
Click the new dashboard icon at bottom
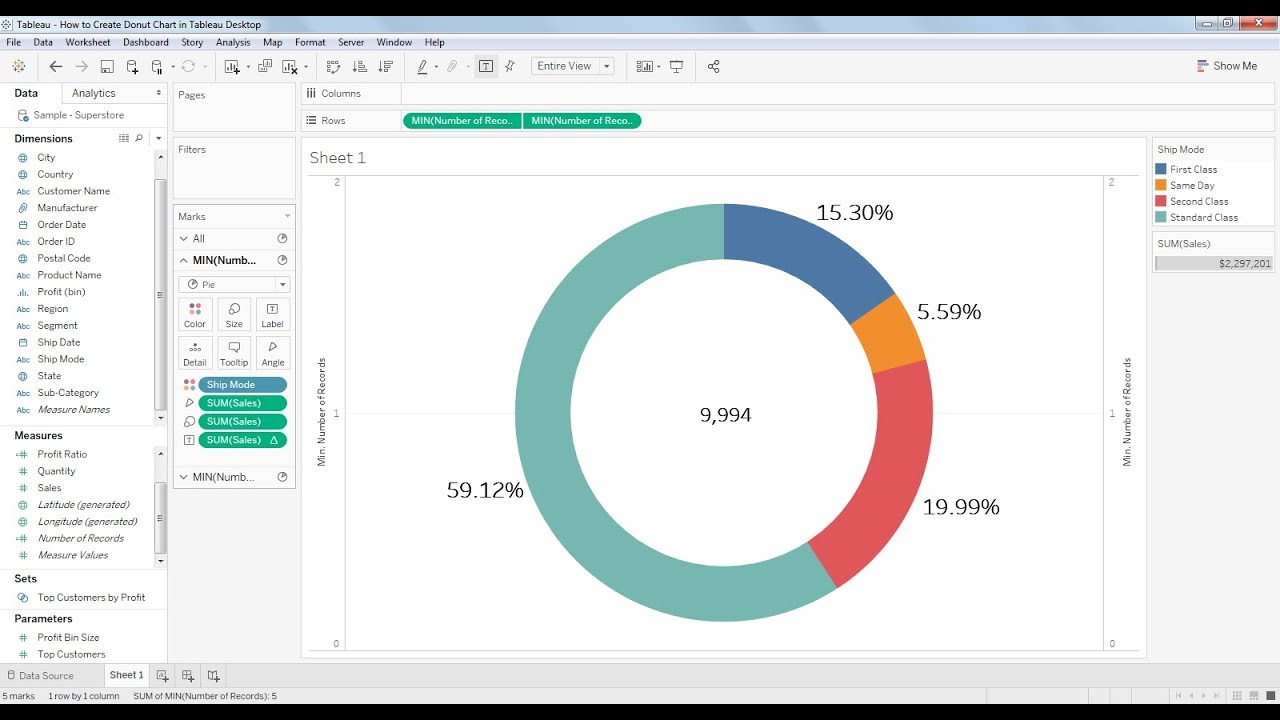187,676
